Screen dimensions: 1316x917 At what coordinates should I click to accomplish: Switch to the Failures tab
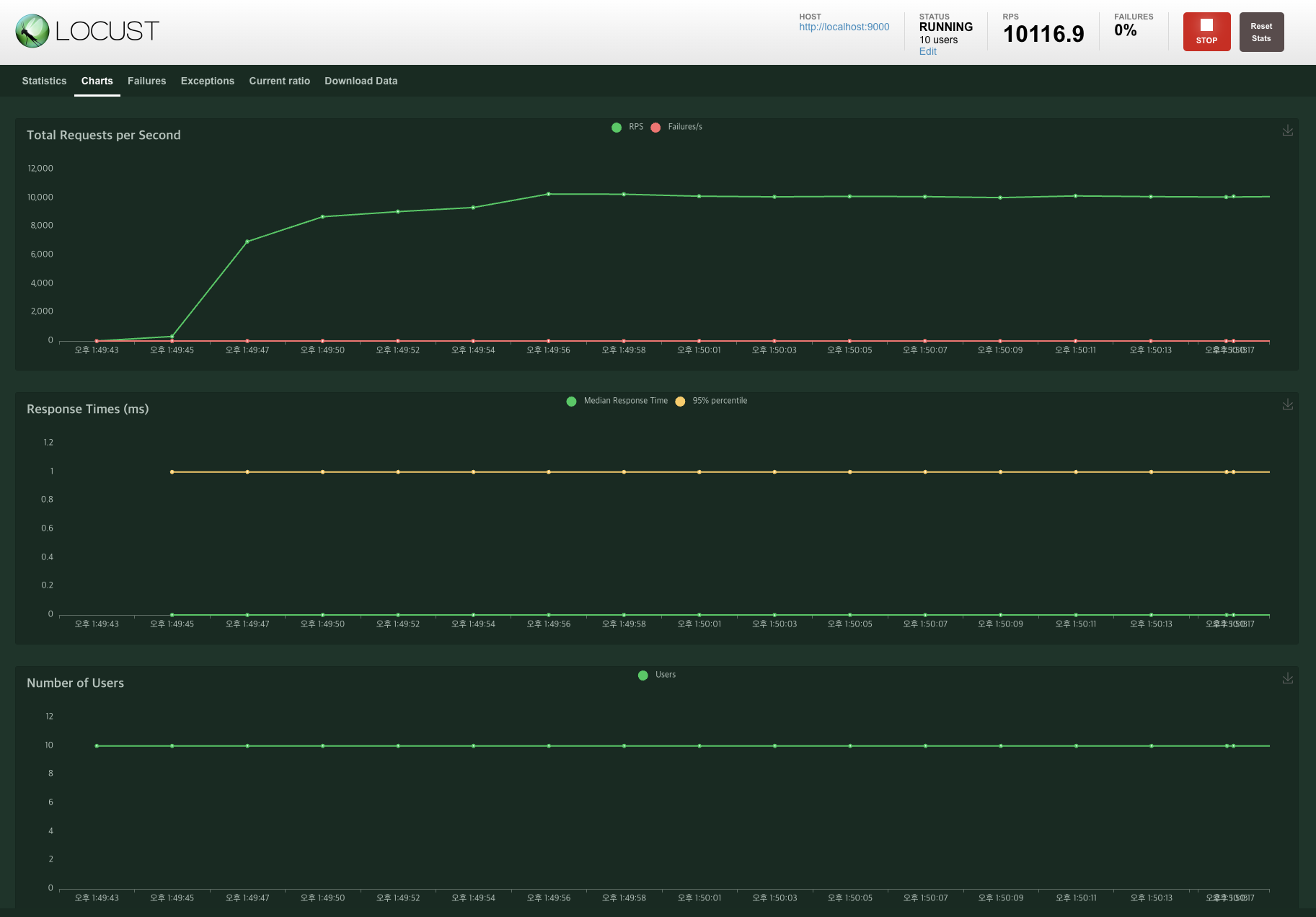pyautogui.click(x=146, y=81)
